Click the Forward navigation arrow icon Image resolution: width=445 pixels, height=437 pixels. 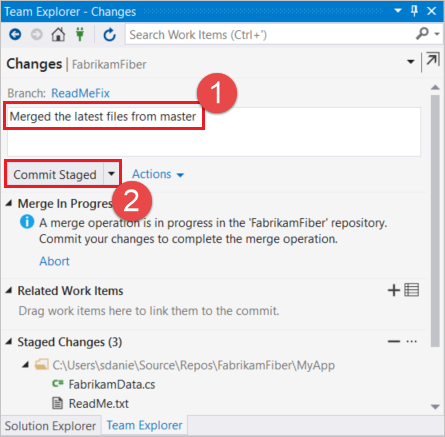[37, 34]
